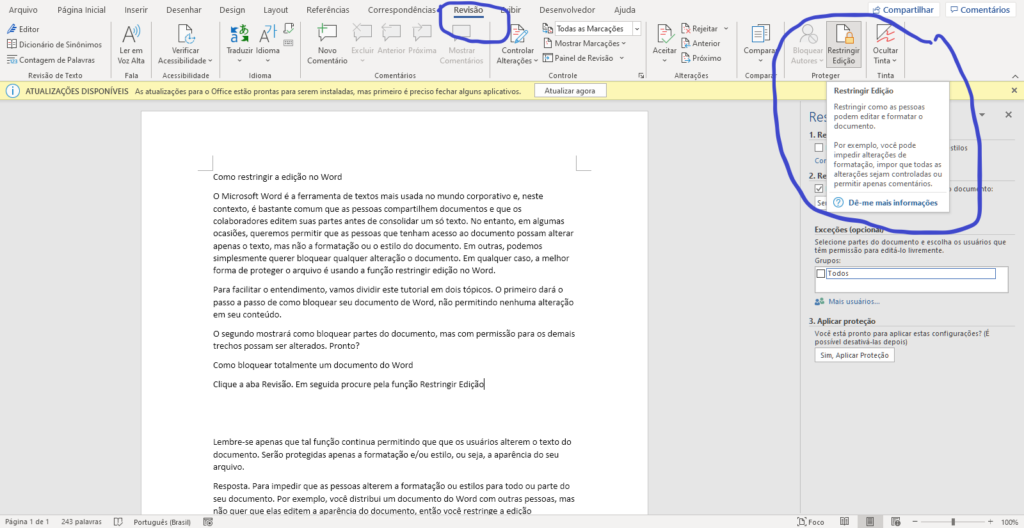Click Português (Brasil) language indicator
This screenshot has width=1024, height=528.
coord(163,522)
